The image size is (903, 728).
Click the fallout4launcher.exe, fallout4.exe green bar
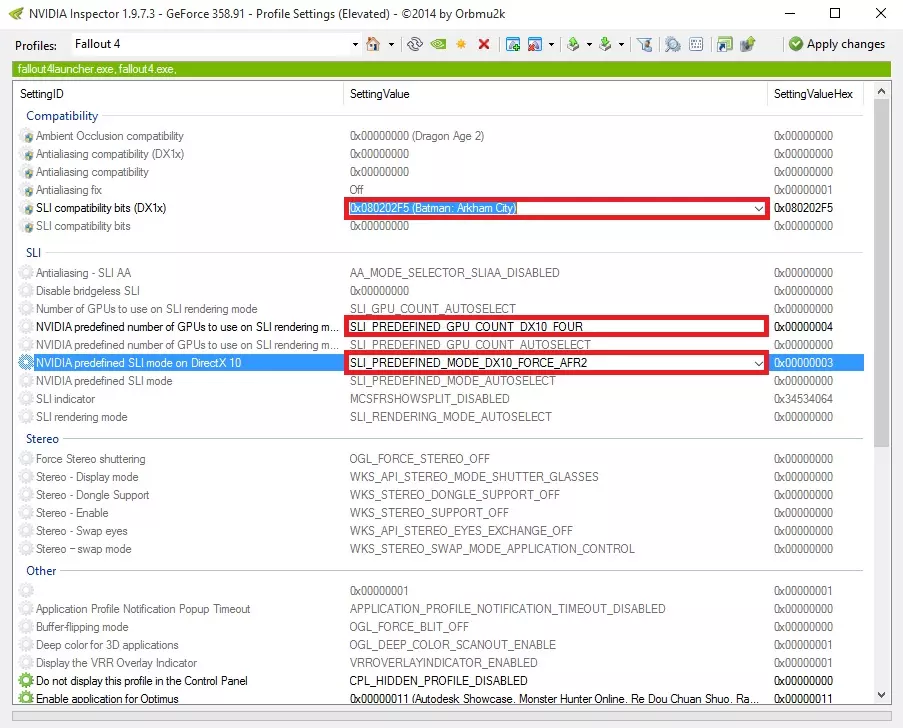point(452,69)
